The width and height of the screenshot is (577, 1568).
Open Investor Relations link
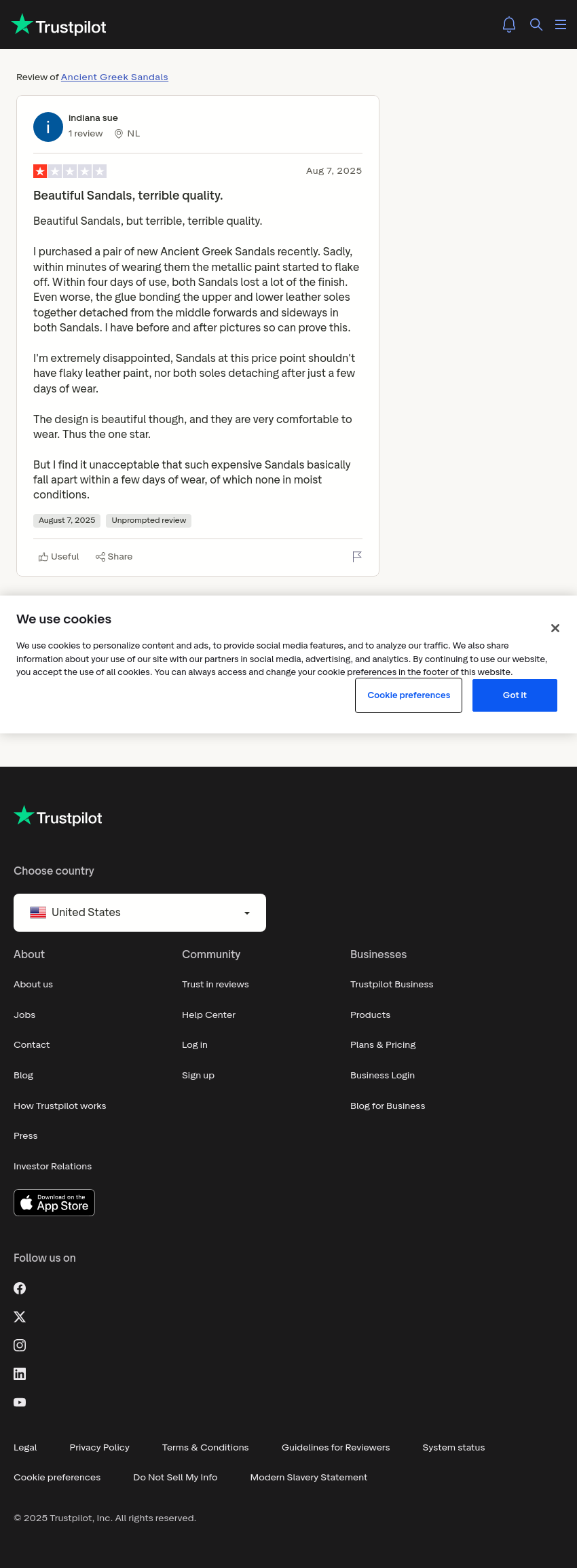(x=52, y=1167)
